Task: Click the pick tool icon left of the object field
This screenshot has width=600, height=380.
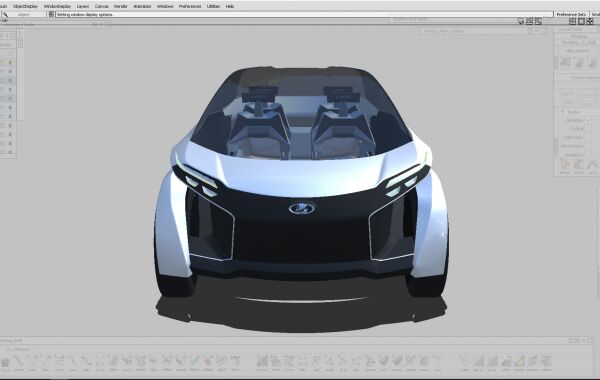Action: (x=5, y=14)
